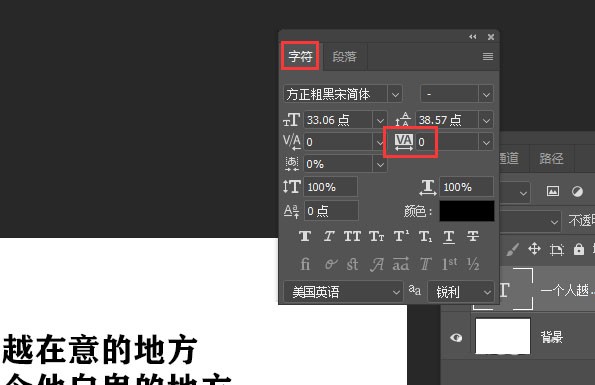Viewport: 595px width, 385px height.
Task: Click the horizontal scale icon
Action: [x=428, y=187]
